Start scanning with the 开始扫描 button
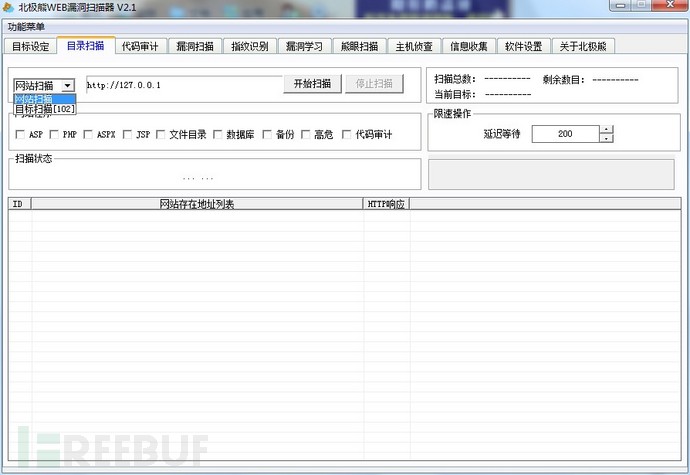 click(312, 84)
